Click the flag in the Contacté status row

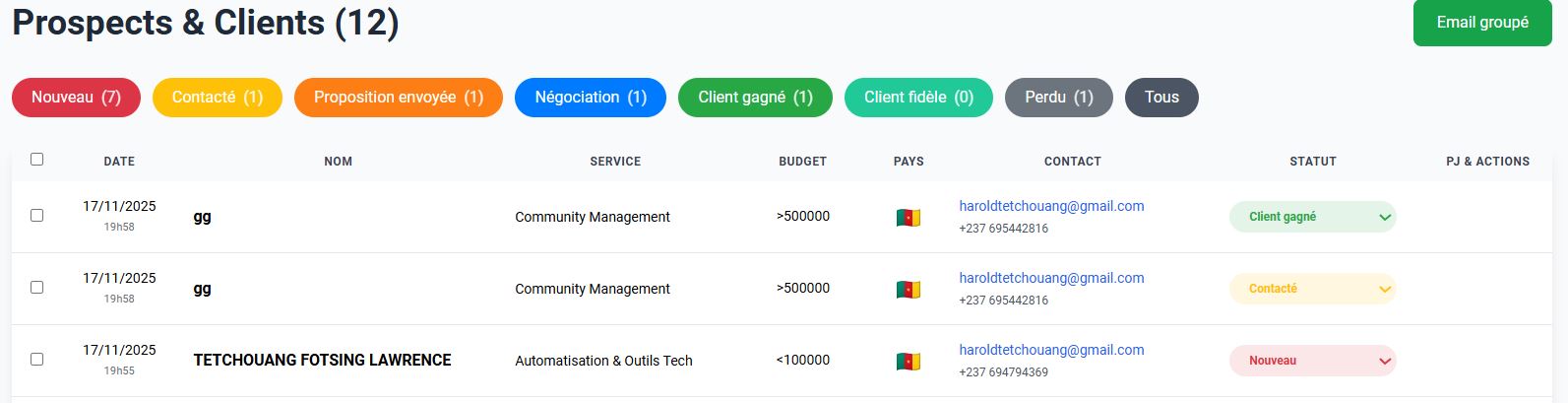point(908,290)
